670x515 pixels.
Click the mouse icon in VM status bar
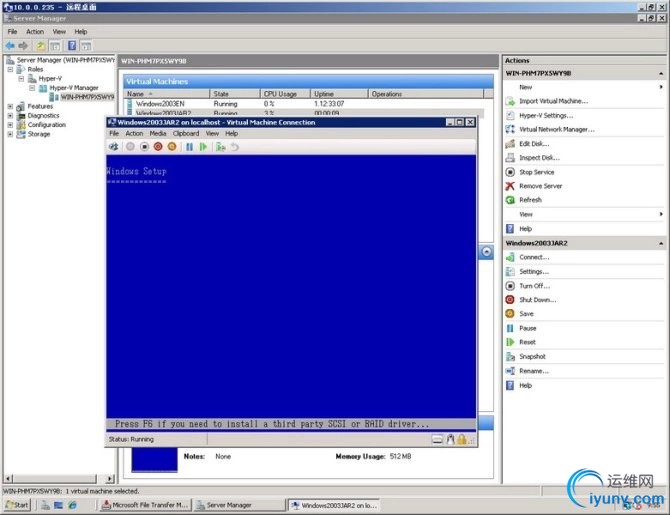(x=450, y=439)
